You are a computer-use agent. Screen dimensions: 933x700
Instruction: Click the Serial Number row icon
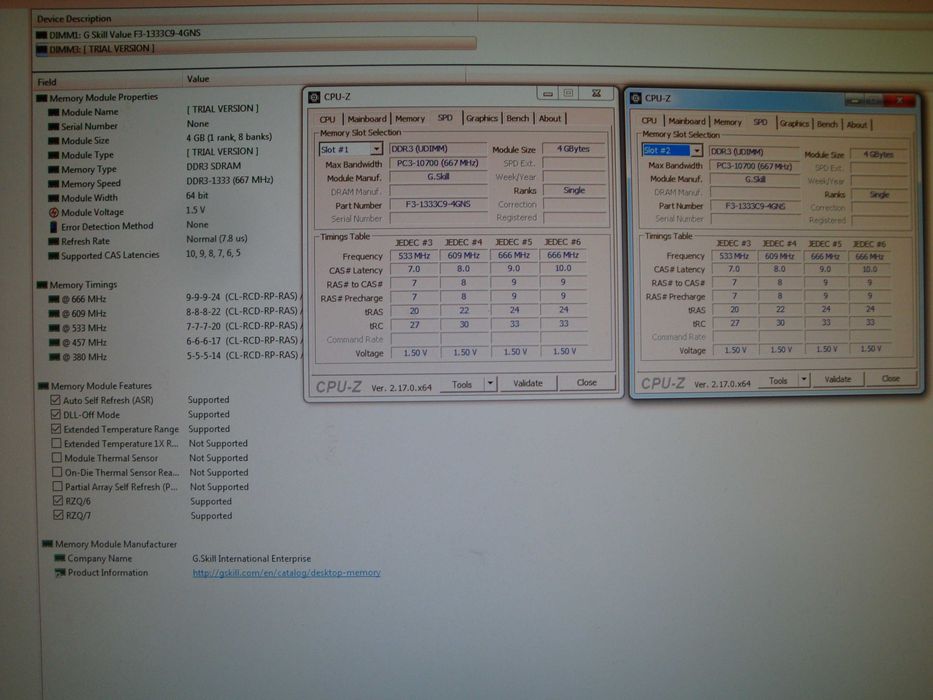pos(54,126)
